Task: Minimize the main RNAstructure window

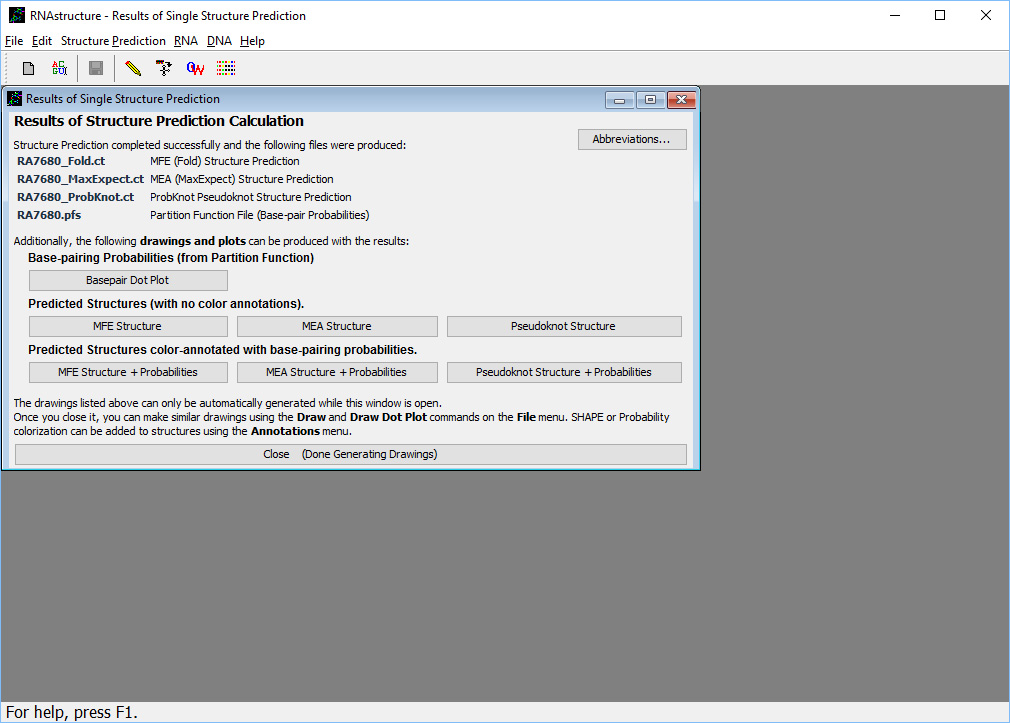Action: (895, 15)
